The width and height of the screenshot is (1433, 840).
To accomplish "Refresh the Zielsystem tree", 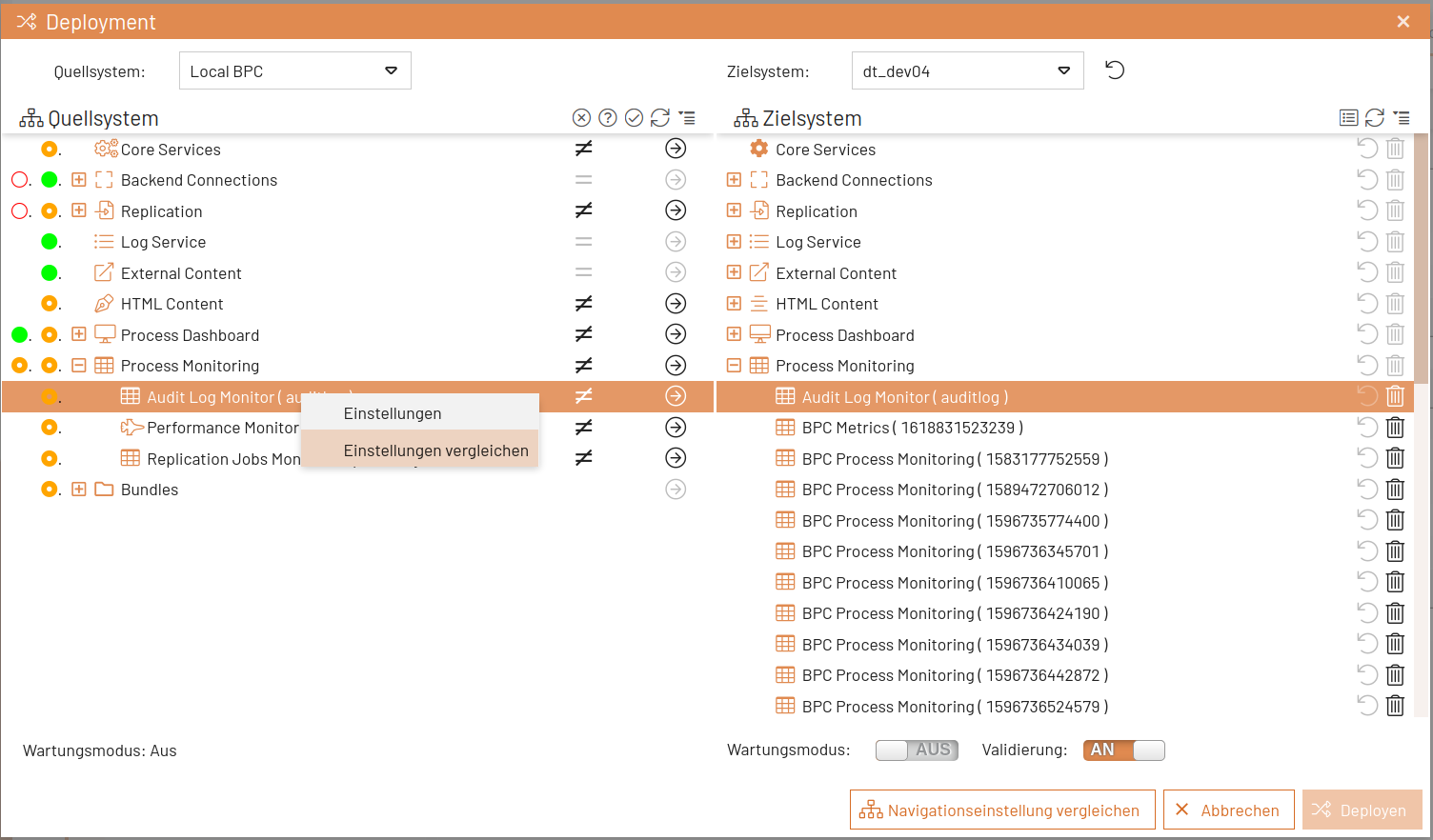I will tap(1375, 117).
